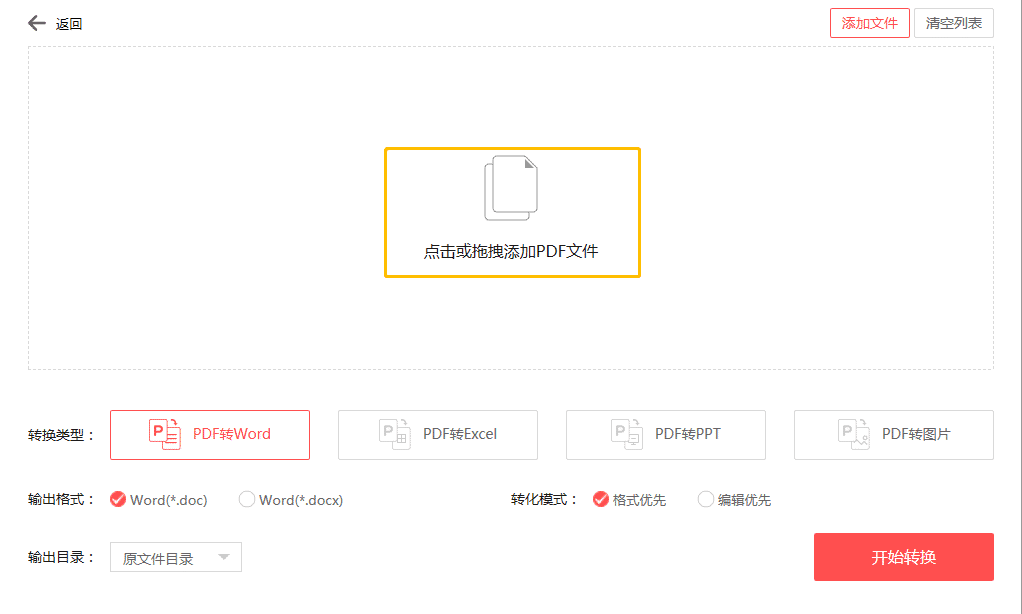Click the 返回 back label

tap(68, 24)
